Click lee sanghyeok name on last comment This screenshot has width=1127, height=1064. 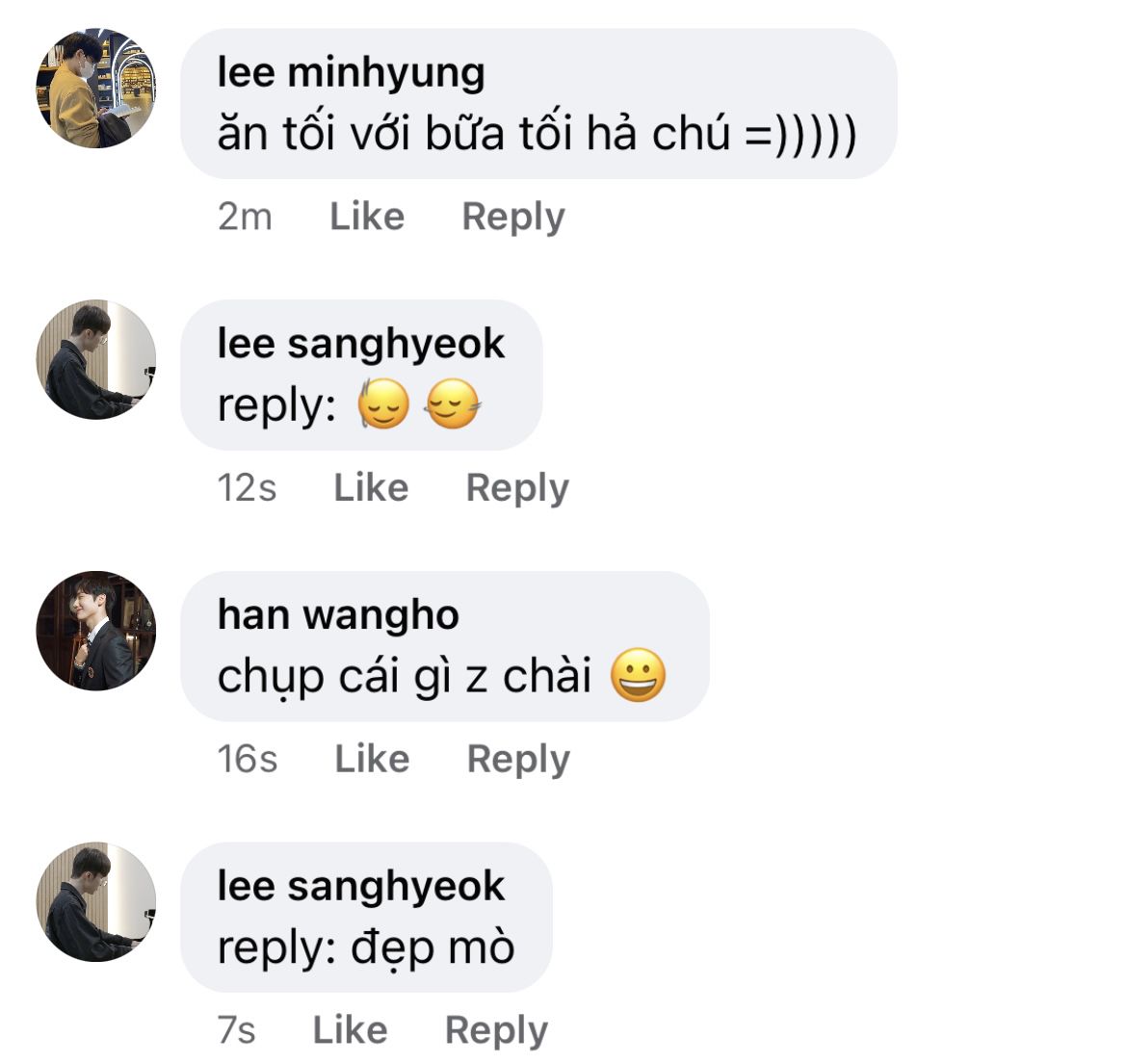click(361, 887)
